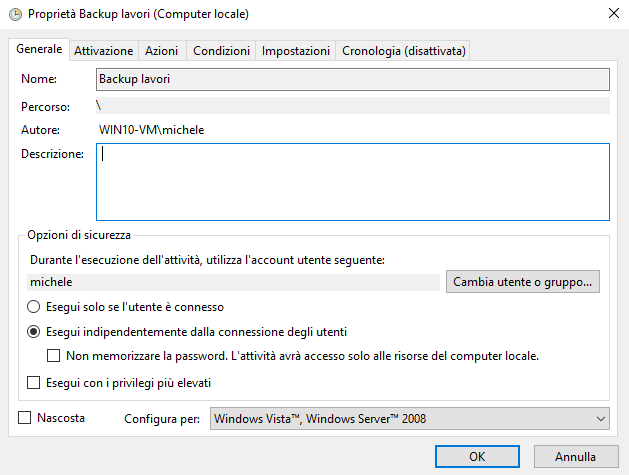Viewport: 629px width, 475px height.
Task: Click the Percorso path field
Action: (x=352, y=105)
